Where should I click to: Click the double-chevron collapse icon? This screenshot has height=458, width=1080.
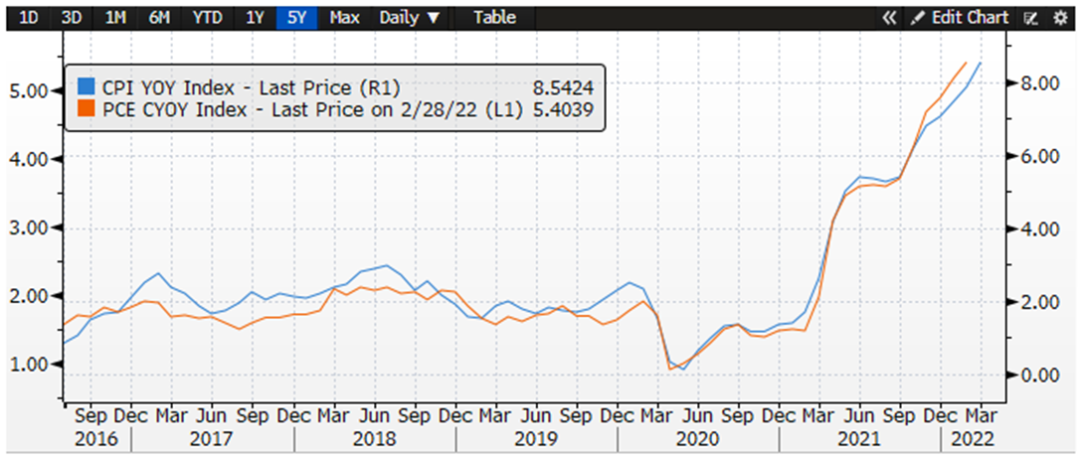tap(889, 18)
